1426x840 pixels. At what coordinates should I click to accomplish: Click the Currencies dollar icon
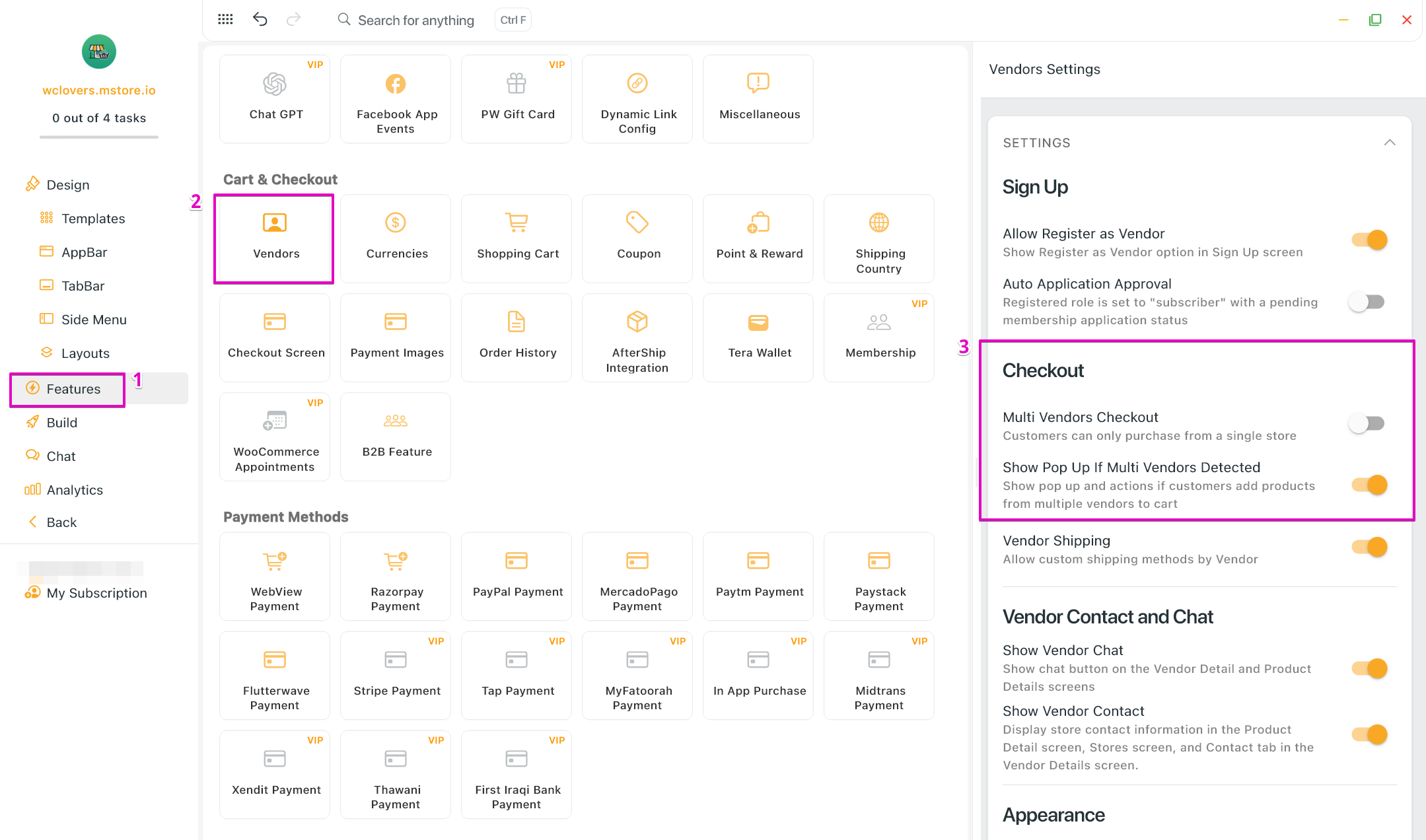click(395, 223)
